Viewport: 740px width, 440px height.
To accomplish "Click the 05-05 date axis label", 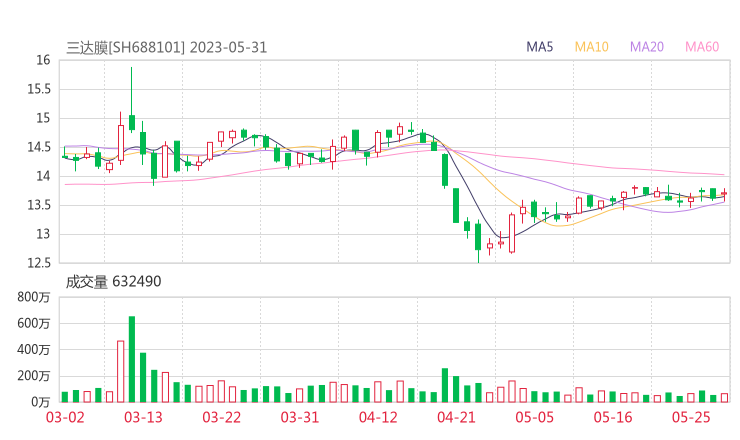I will click(x=535, y=417).
